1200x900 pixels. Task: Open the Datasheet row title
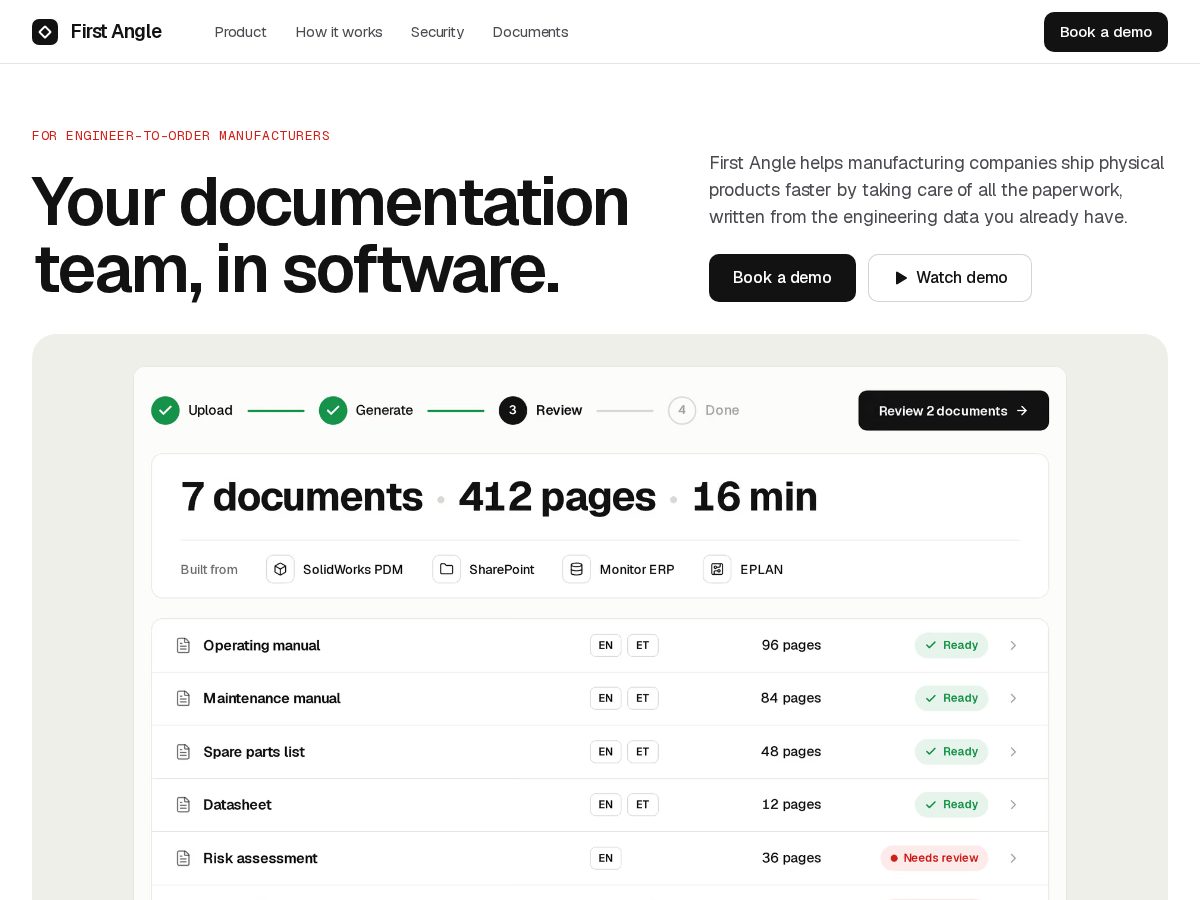tap(237, 805)
